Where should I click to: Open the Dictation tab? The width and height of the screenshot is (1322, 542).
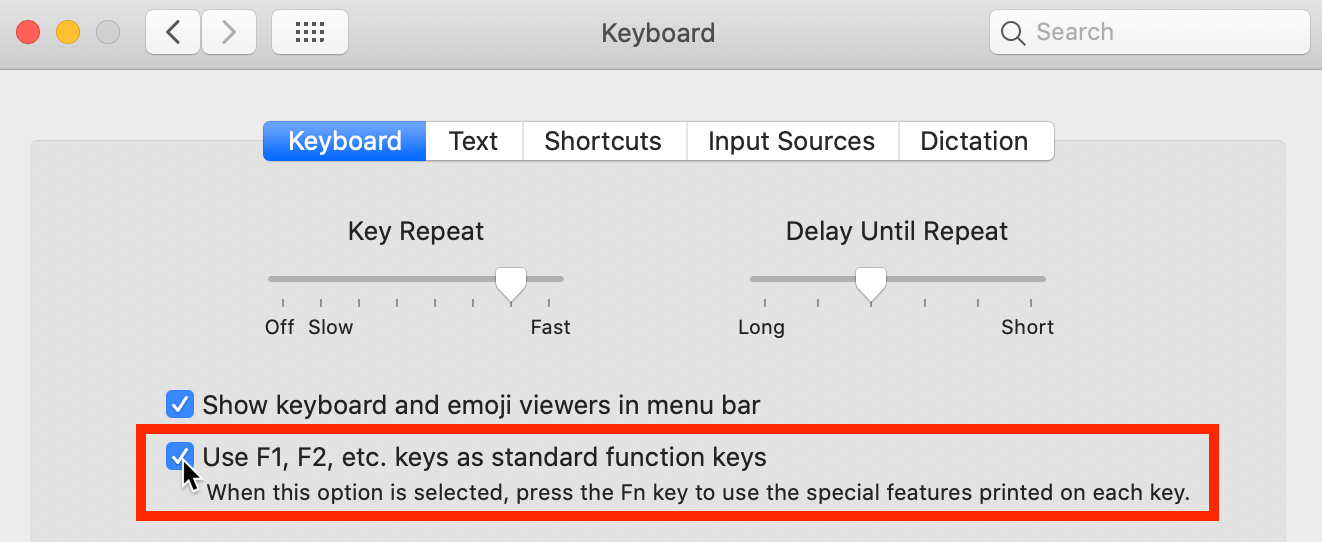click(974, 141)
